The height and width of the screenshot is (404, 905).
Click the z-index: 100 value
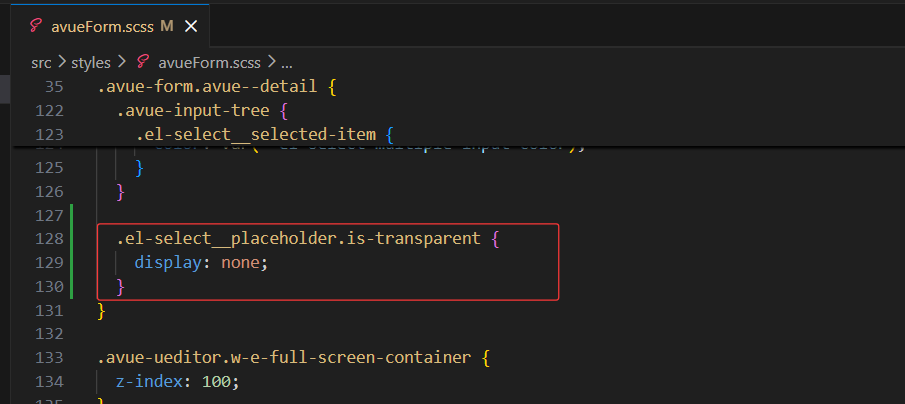pyautogui.click(x=216, y=381)
